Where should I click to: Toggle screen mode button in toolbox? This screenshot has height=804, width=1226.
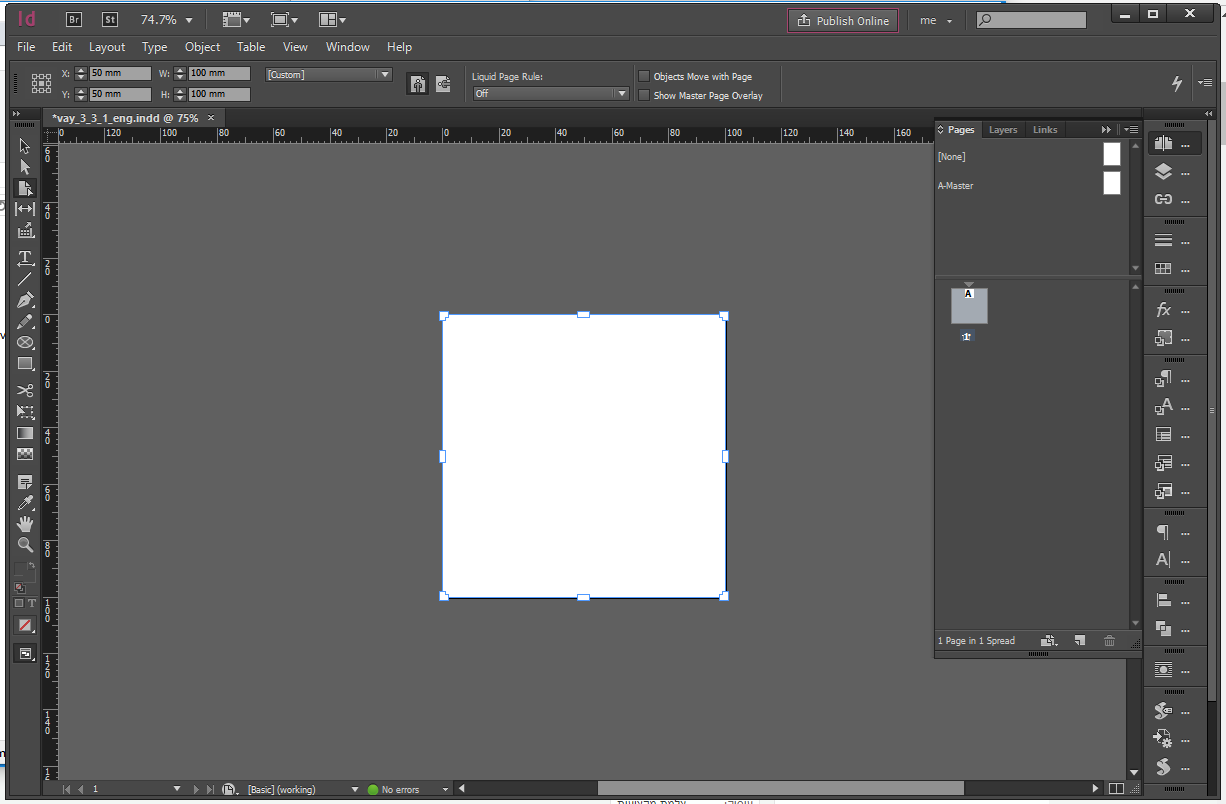25,654
